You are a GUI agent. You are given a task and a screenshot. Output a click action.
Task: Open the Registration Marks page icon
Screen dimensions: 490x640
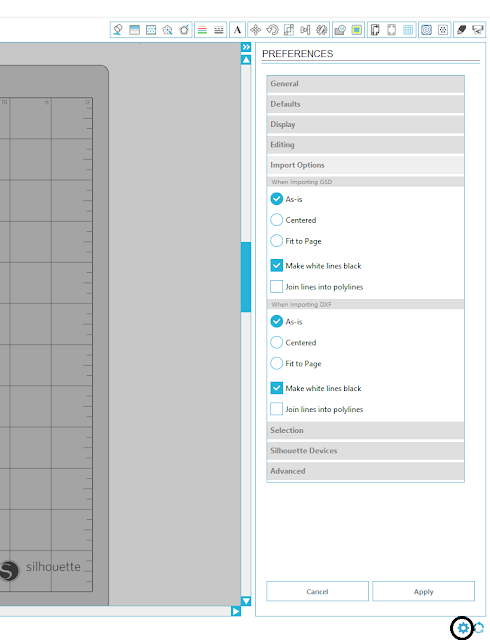391,30
